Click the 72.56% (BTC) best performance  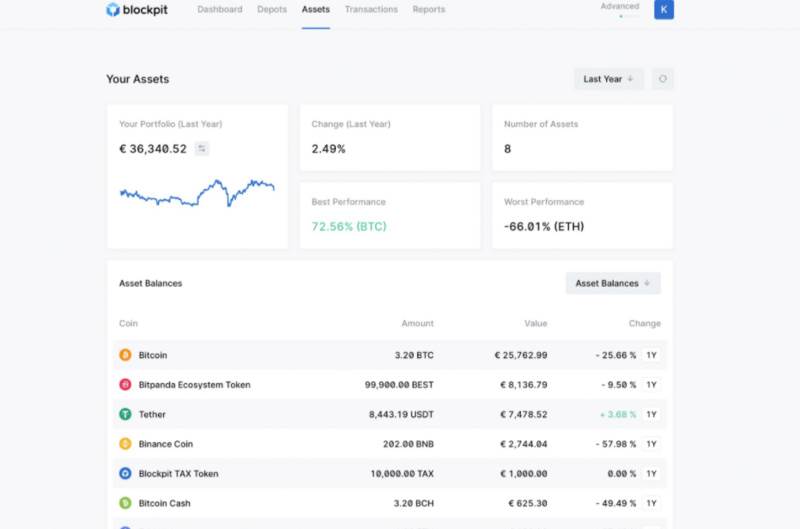coord(349,226)
